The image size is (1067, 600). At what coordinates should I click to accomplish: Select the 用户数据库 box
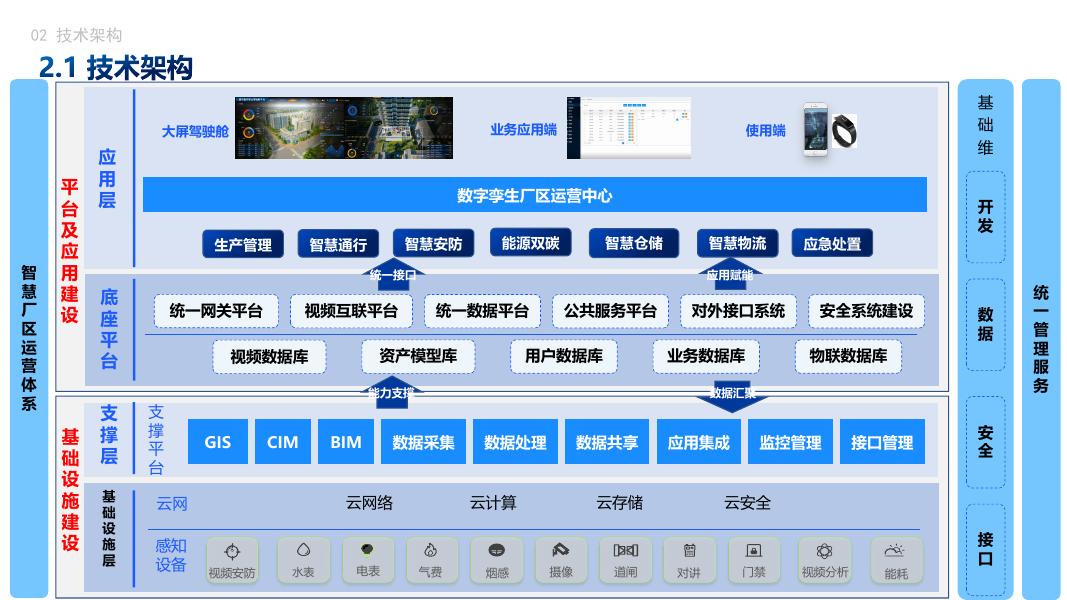click(563, 356)
